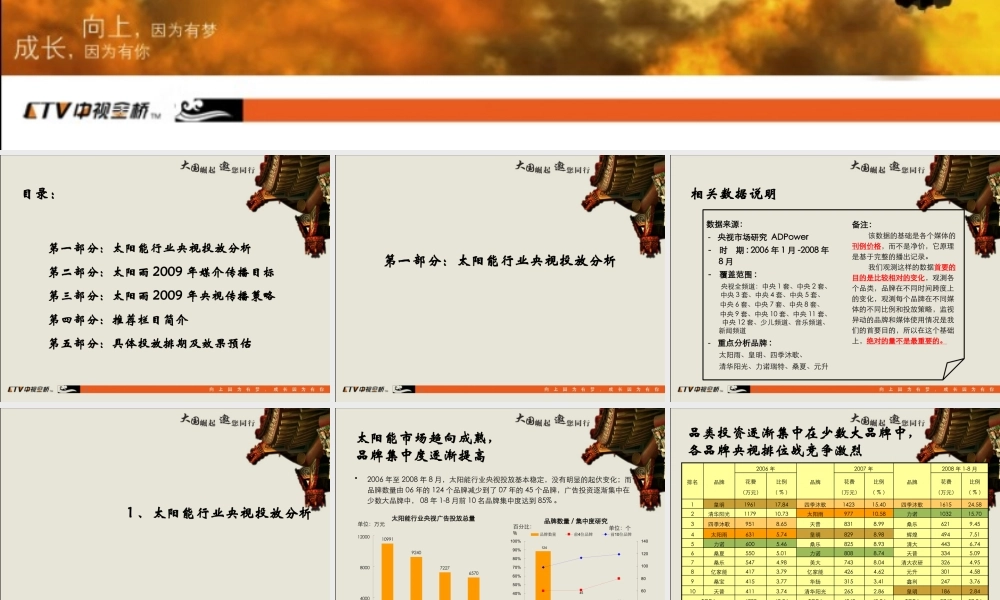Open the 目录 table of contents slide
1000x600 pixels.
click(x=166, y=278)
